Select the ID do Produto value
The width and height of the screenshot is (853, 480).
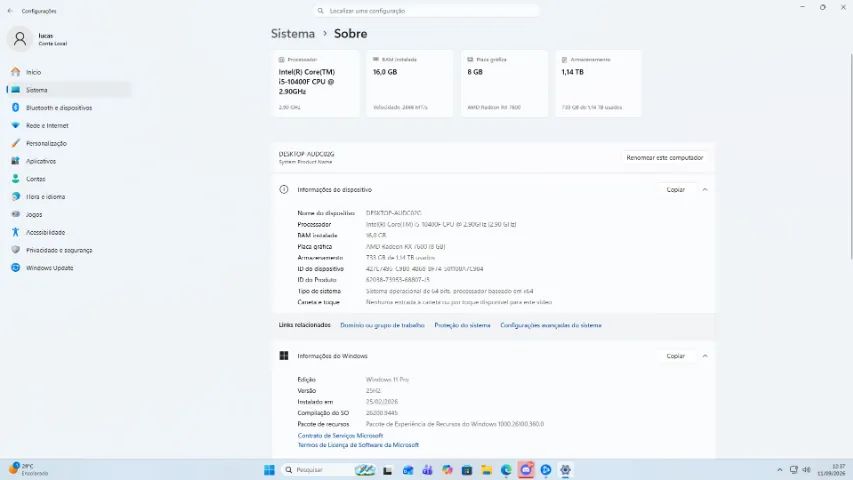[397, 280]
